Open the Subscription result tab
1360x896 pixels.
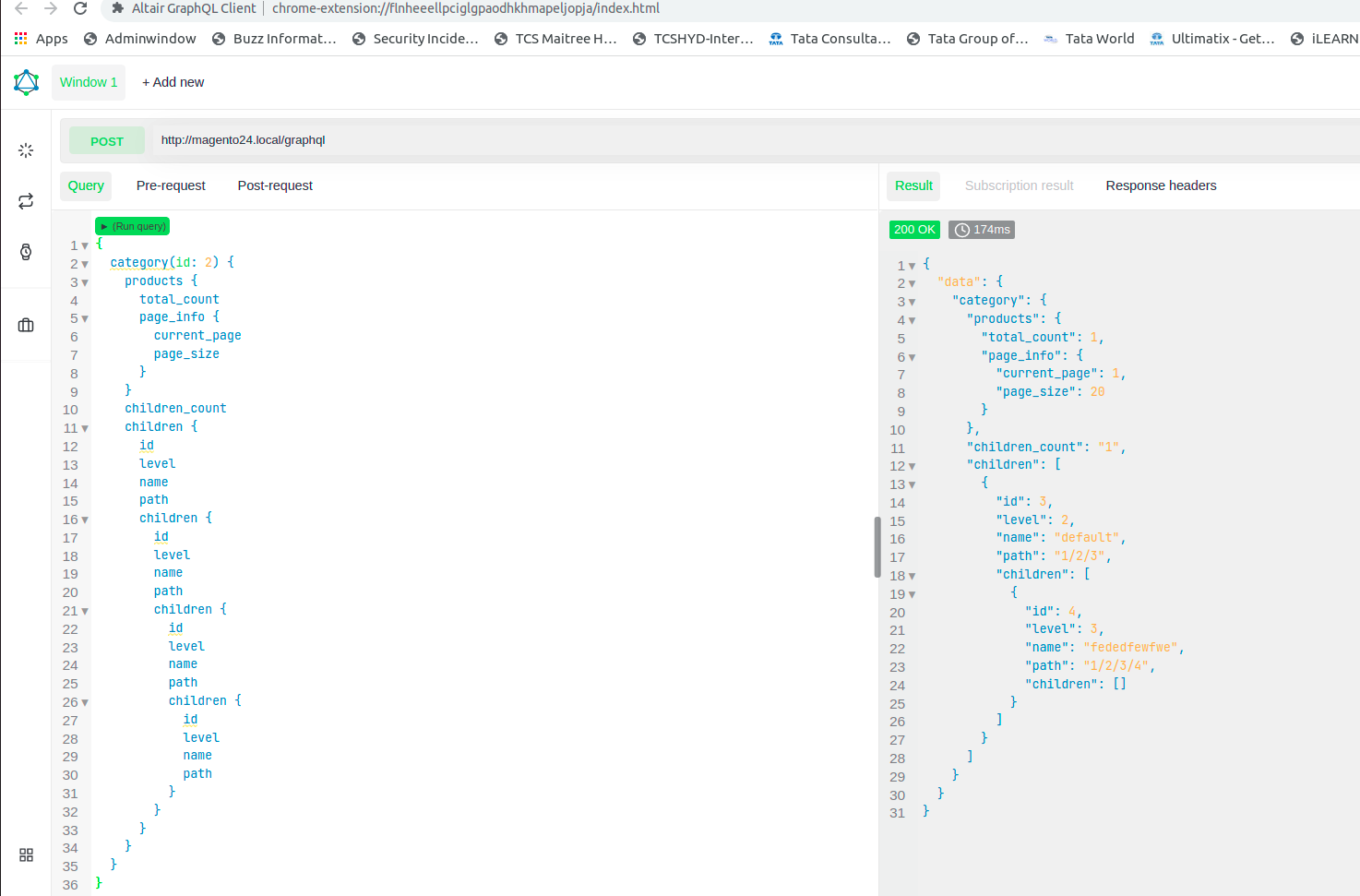[1019, 185]
